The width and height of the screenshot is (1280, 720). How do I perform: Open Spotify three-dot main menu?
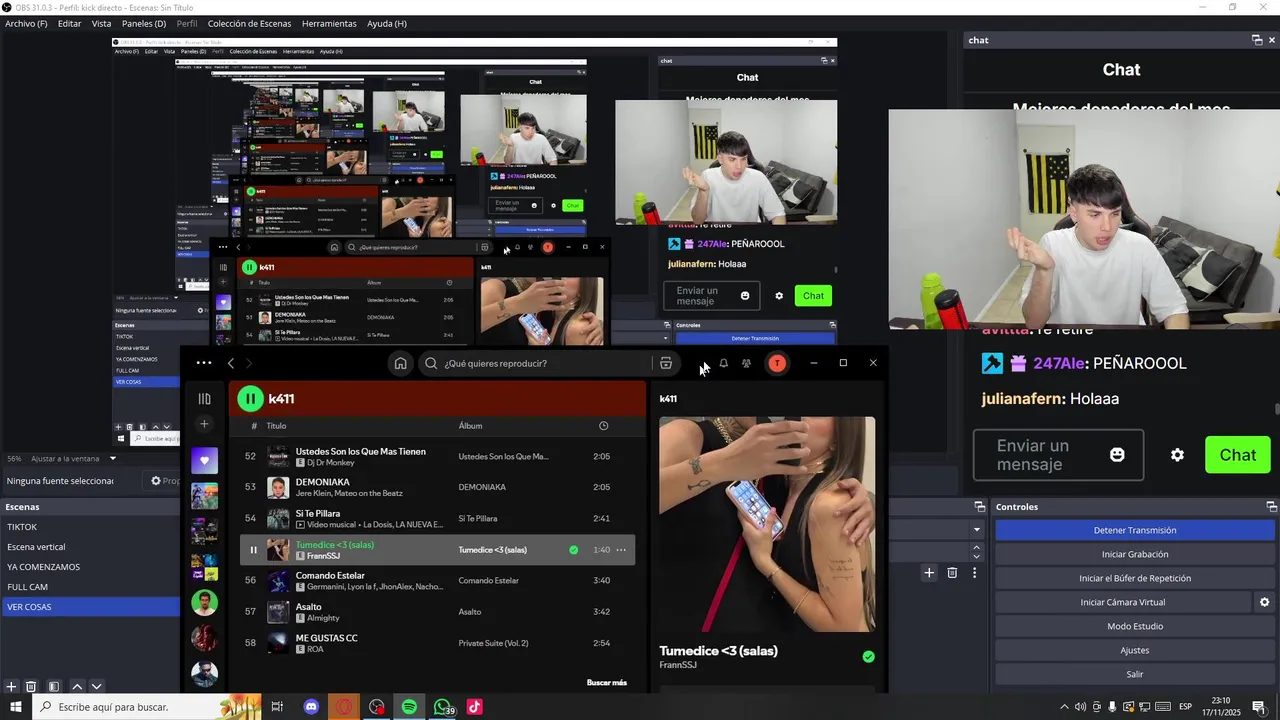[x=204, y=363]
